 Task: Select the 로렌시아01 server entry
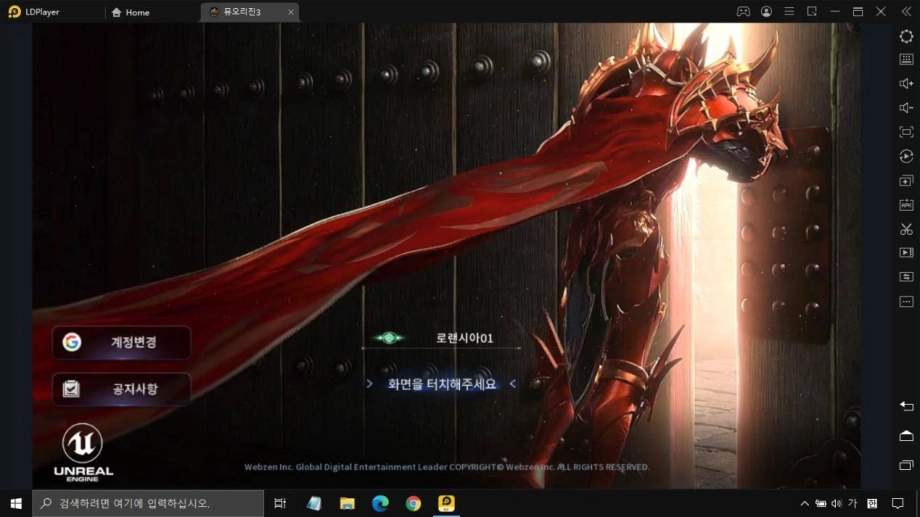click(x=440, y=338)
